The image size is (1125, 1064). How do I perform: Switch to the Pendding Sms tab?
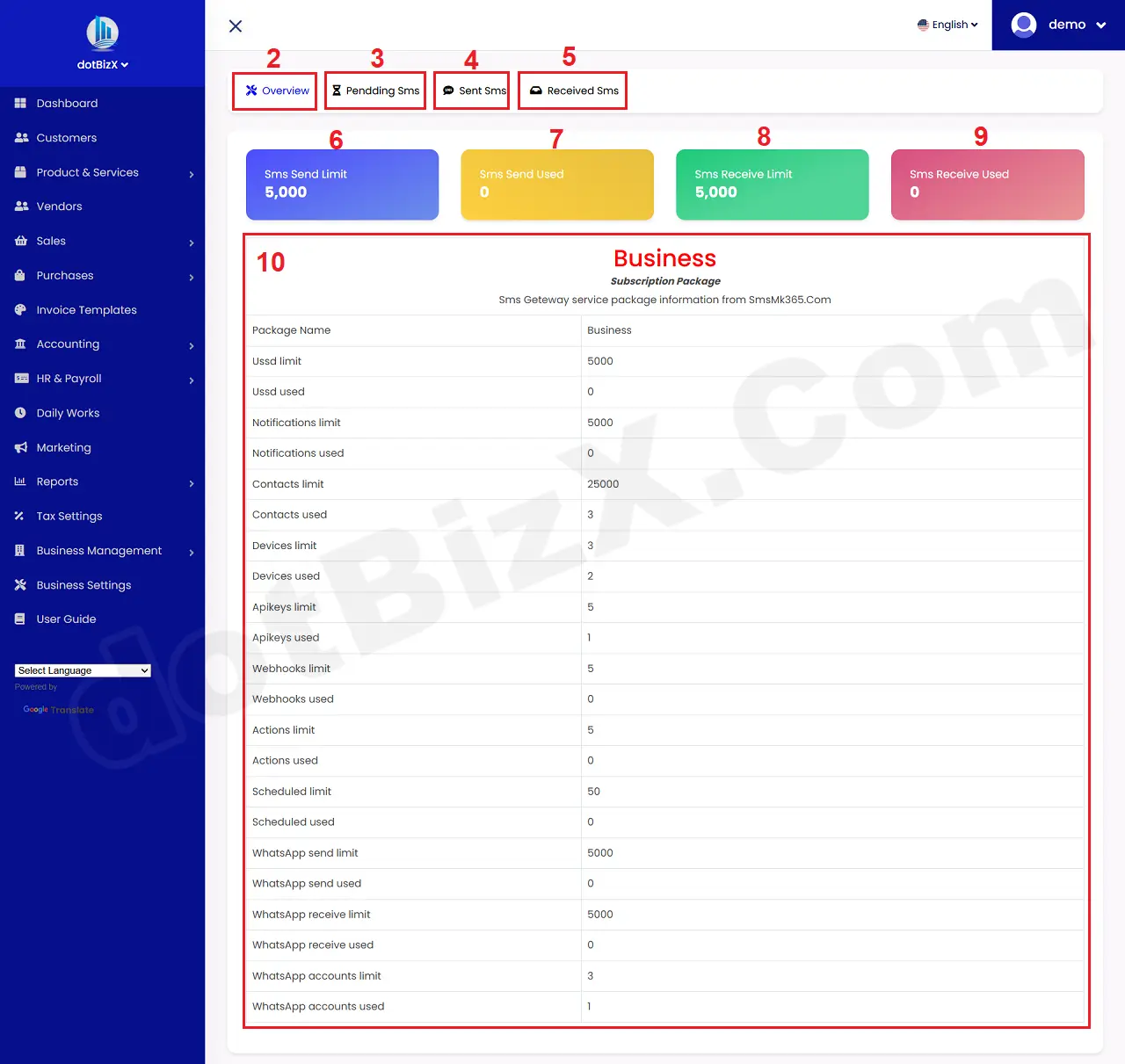tap(374, 90)
